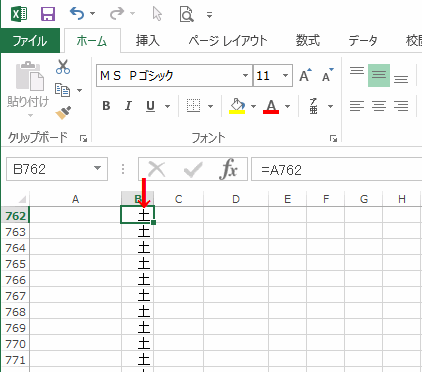Confirm entry with checkmark icon
Image resolution: width=422 pixels, height=372 pixels.
(193, 169)
